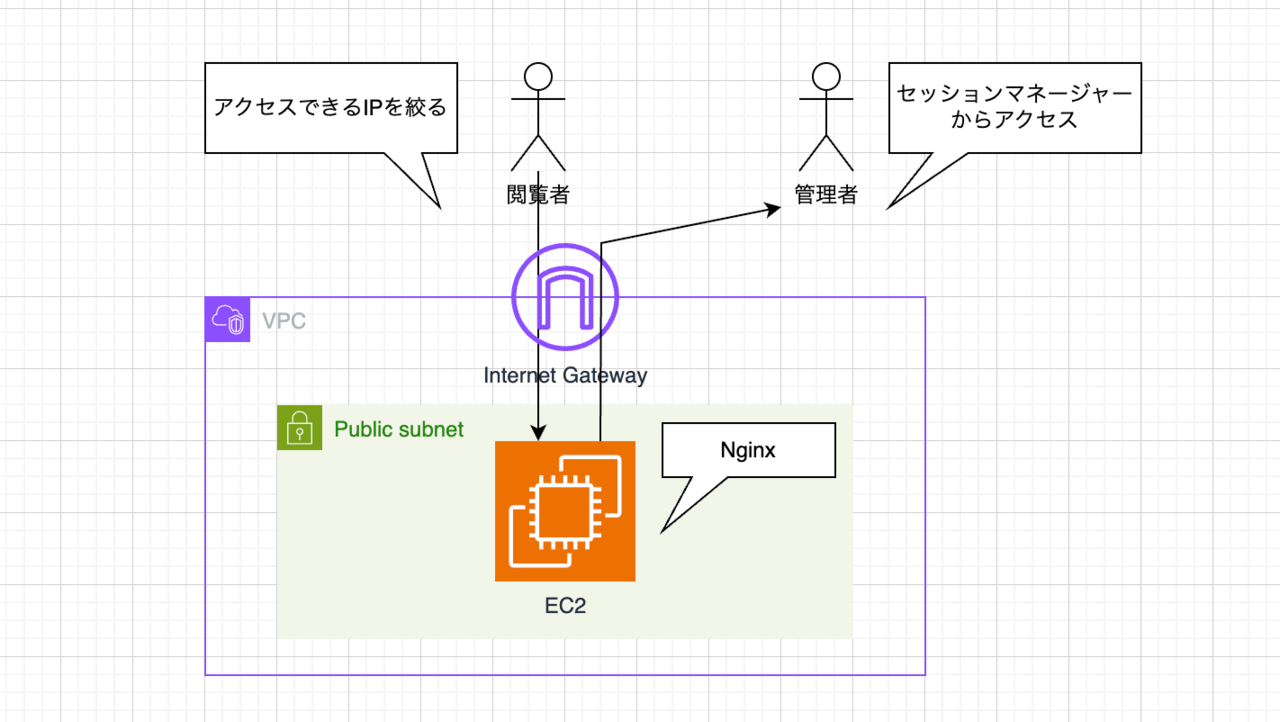Click the "Internet Gateway" label text
Screen dimensions: 1280x722
coord(565,376)
